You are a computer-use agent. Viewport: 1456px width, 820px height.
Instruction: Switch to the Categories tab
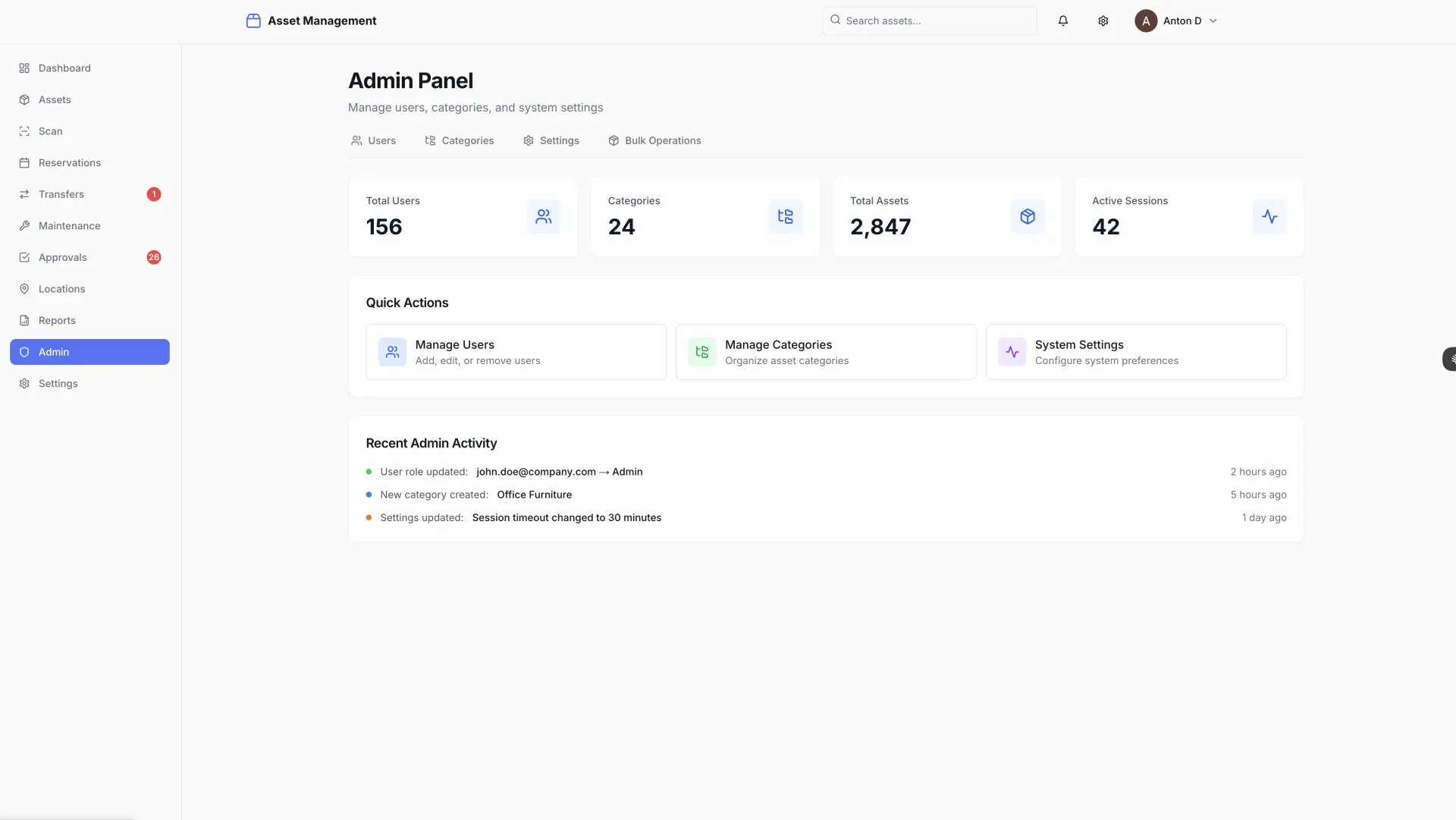tap(459, 140)
